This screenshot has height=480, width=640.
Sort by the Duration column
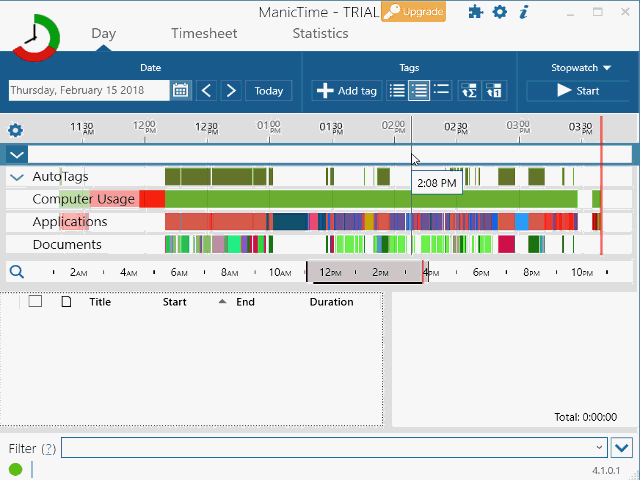[331, 302]
